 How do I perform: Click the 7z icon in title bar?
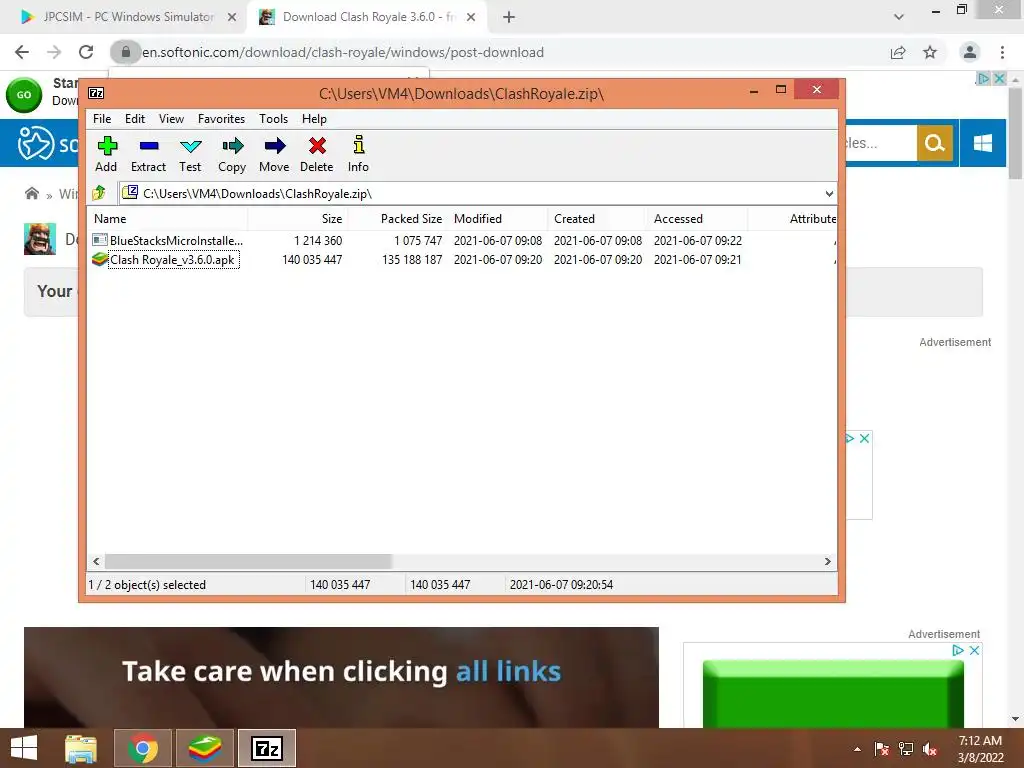[x=96, y=93]
